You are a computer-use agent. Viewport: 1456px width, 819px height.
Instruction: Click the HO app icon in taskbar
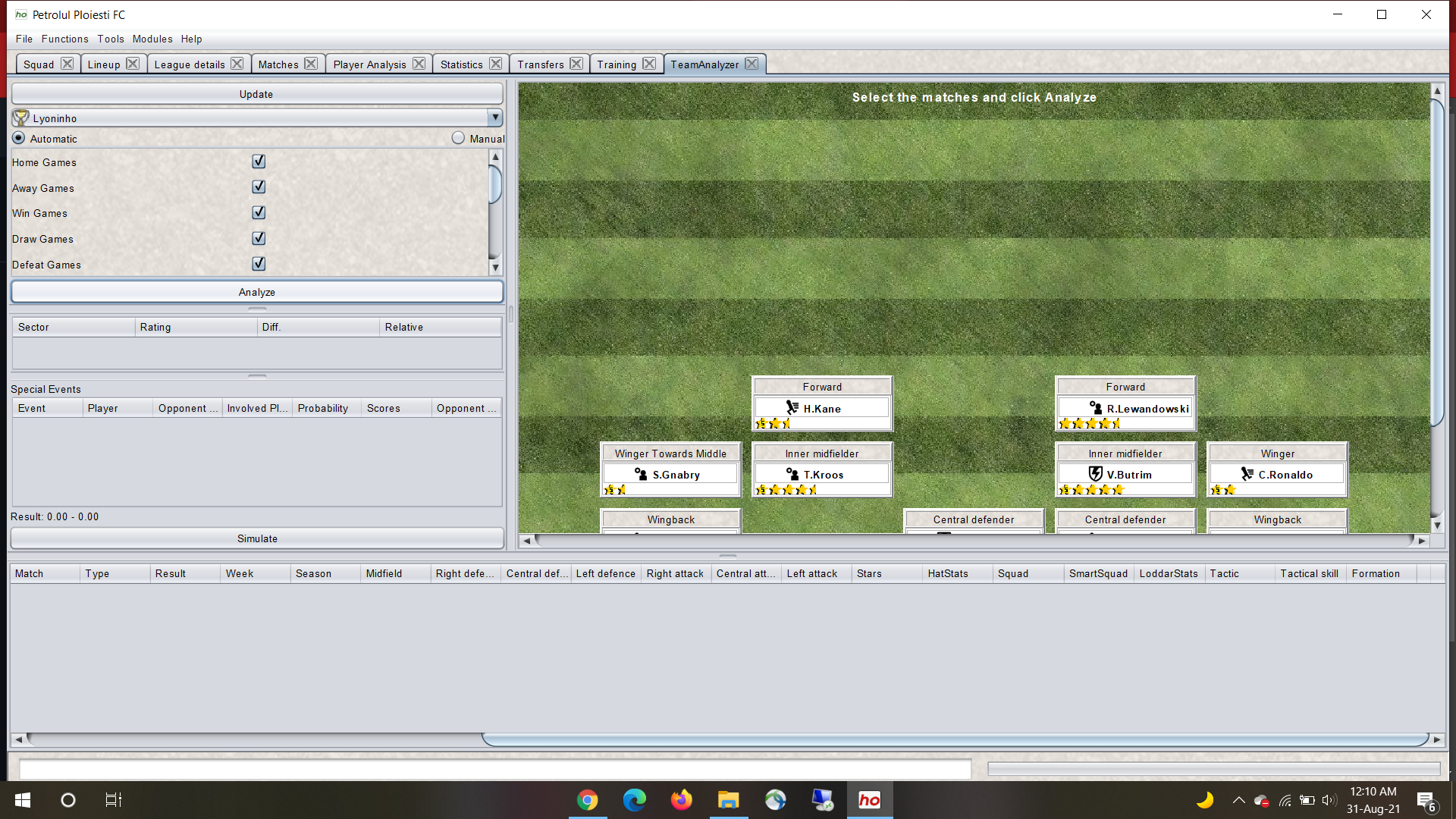869,800
